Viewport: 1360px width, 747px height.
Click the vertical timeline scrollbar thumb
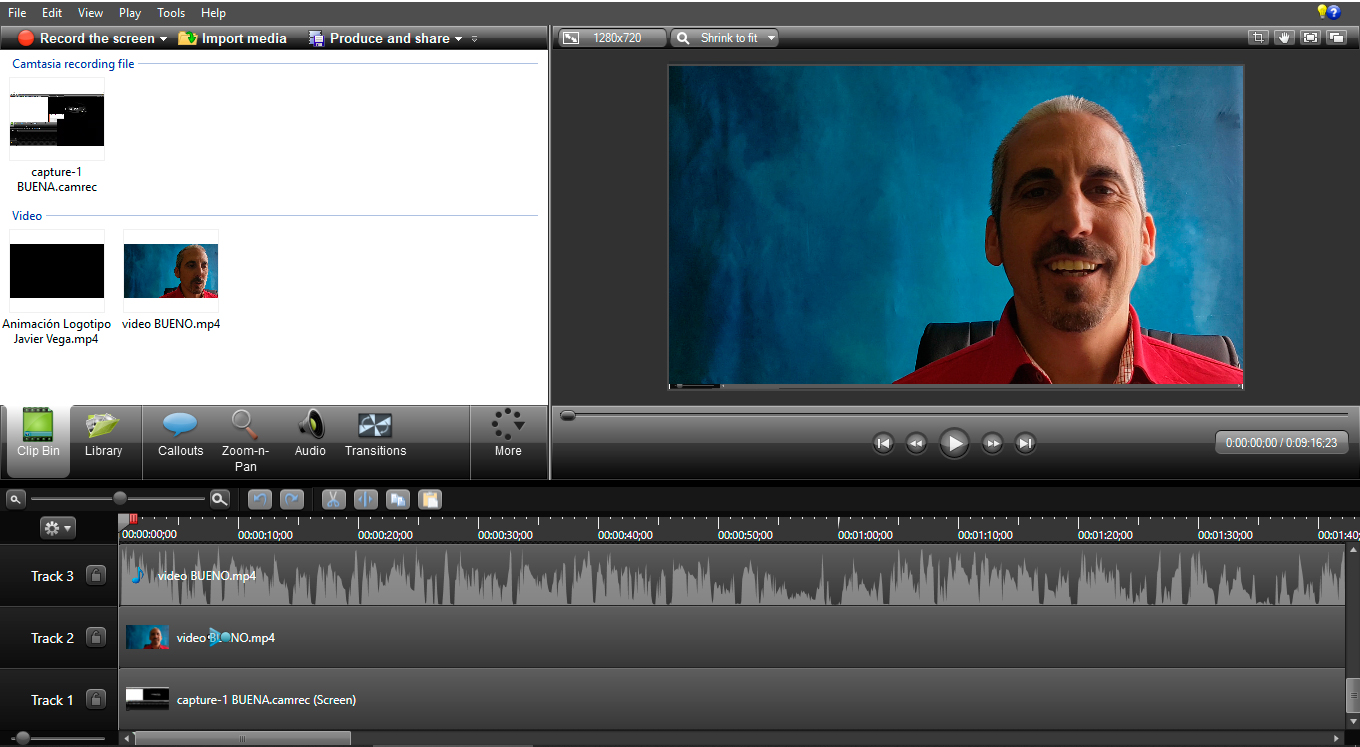1353,695
